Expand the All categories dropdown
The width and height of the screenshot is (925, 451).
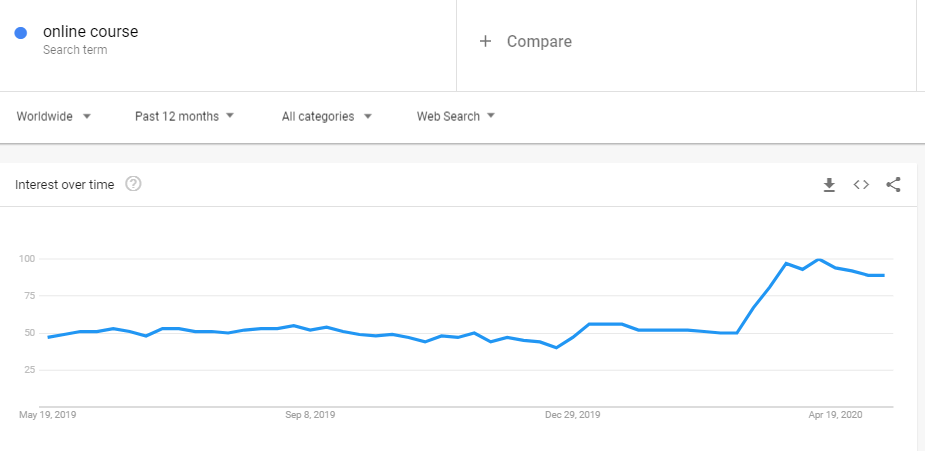327,116
